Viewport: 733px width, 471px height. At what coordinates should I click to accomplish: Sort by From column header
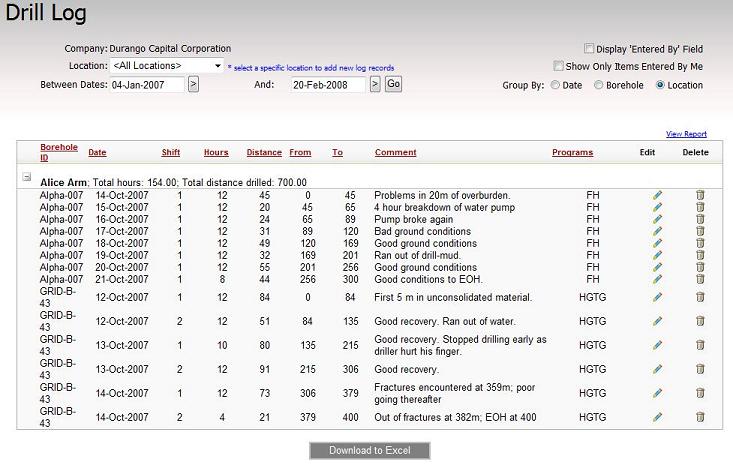(x=300, y=152)
